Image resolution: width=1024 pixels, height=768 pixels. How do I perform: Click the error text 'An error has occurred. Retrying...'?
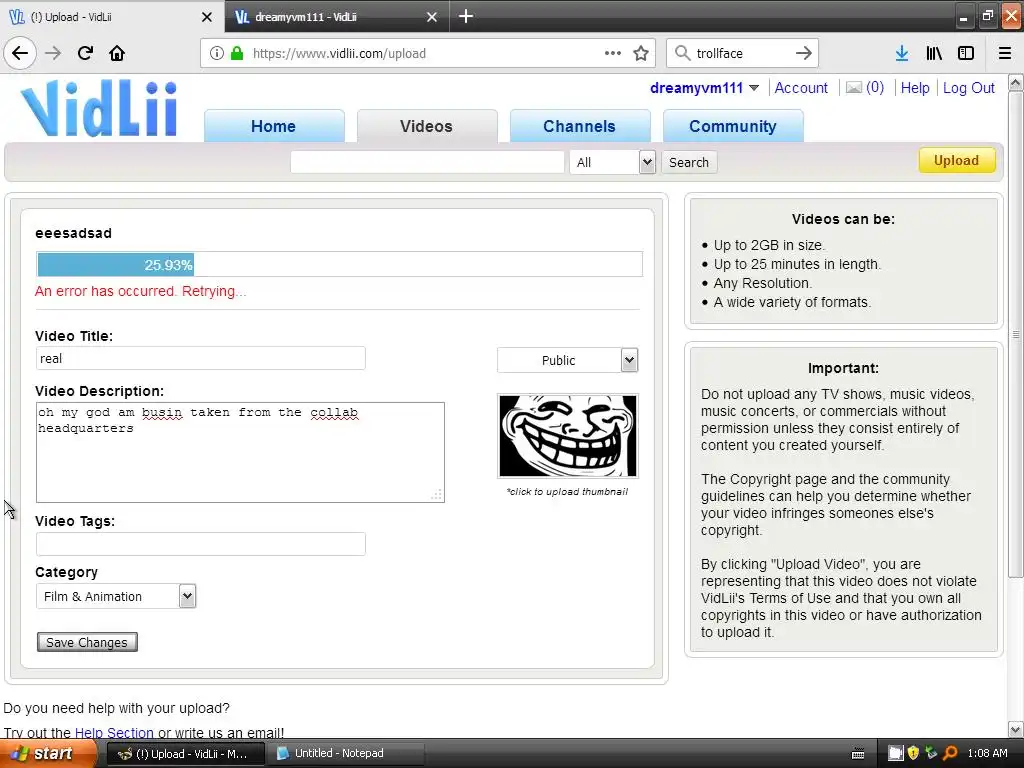(x=140, y=291)
